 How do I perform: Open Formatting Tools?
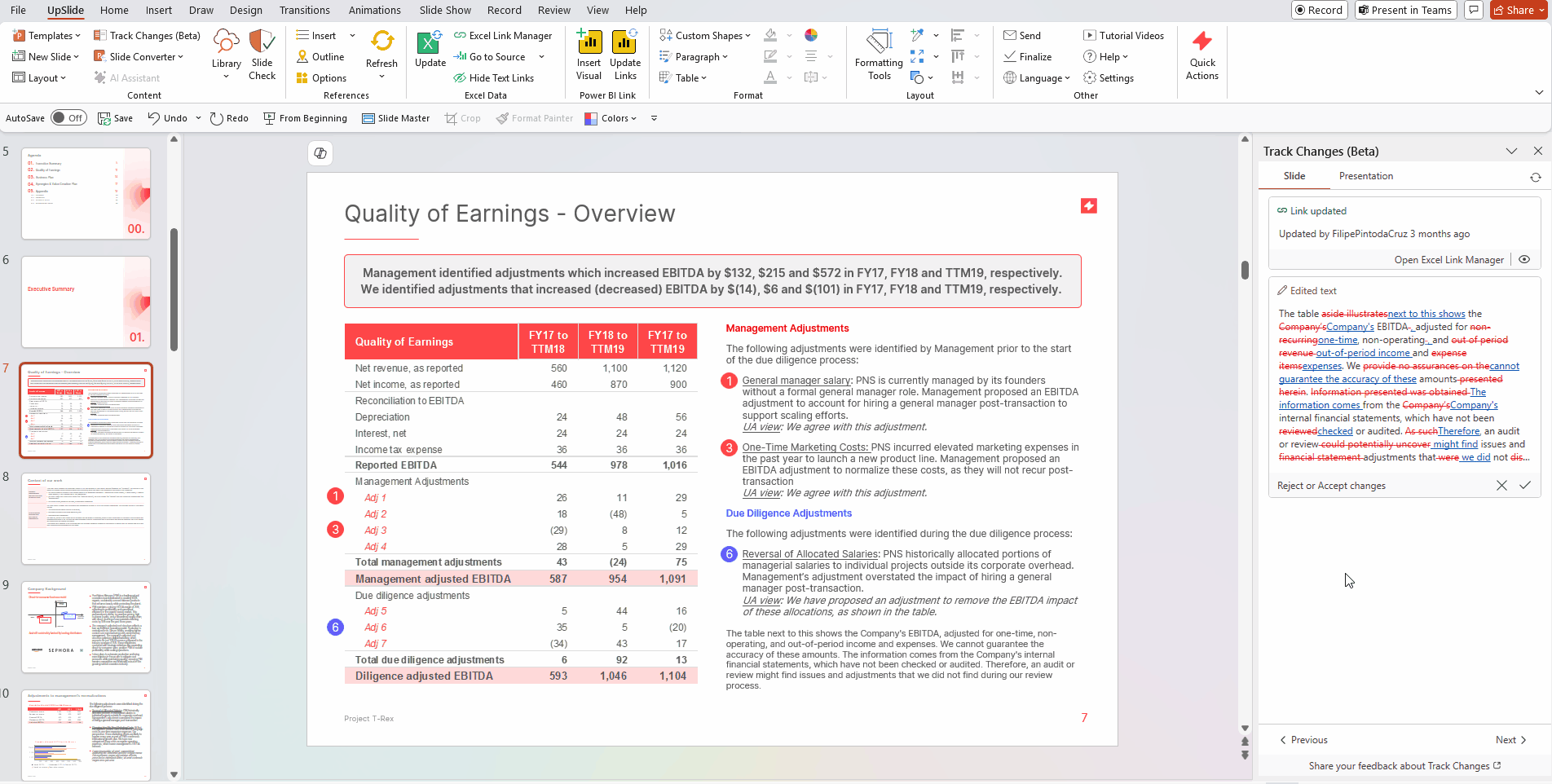(x=879, y=55)
